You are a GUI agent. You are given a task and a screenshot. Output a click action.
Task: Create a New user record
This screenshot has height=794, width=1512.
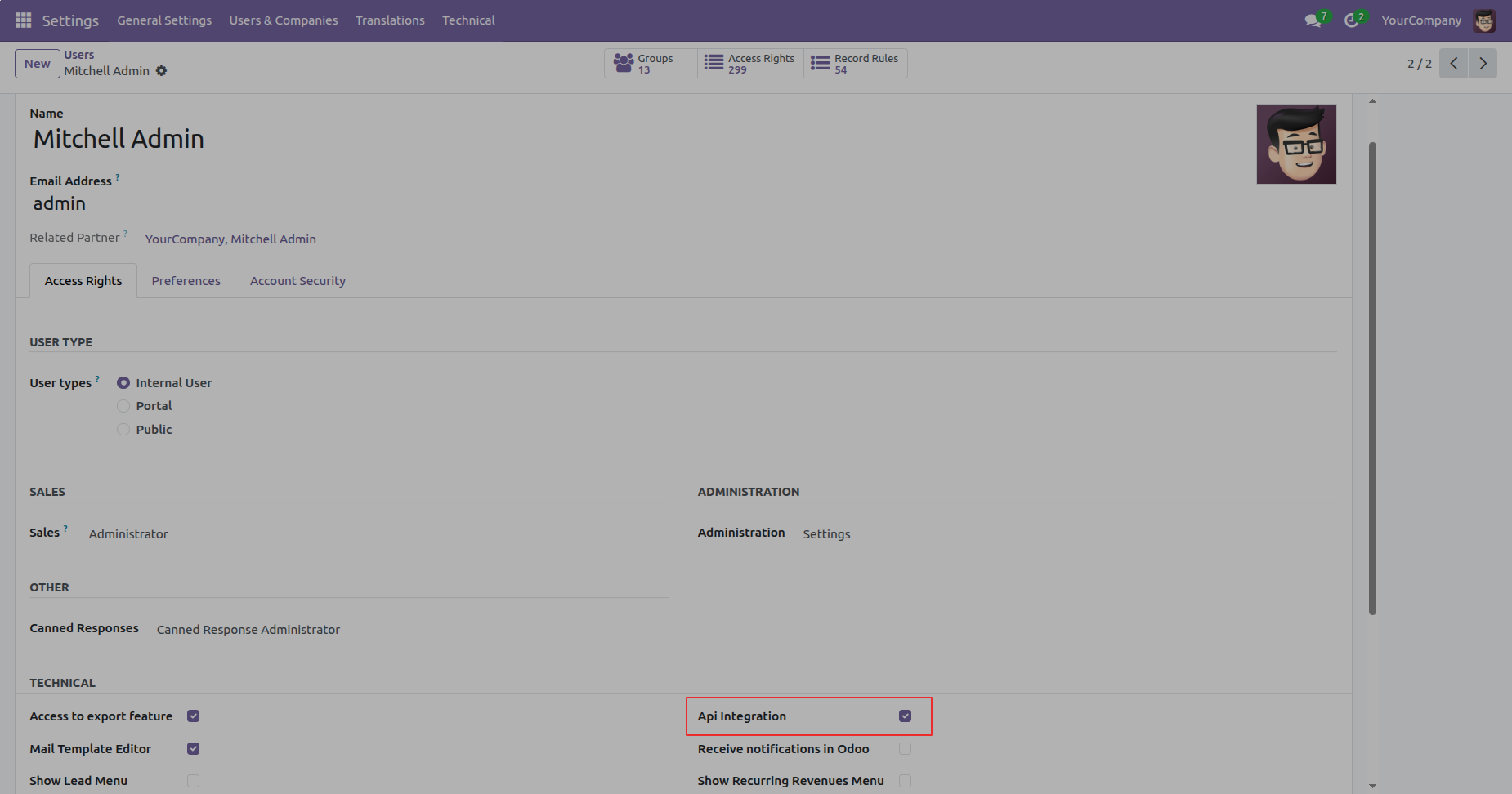[38, 64]
